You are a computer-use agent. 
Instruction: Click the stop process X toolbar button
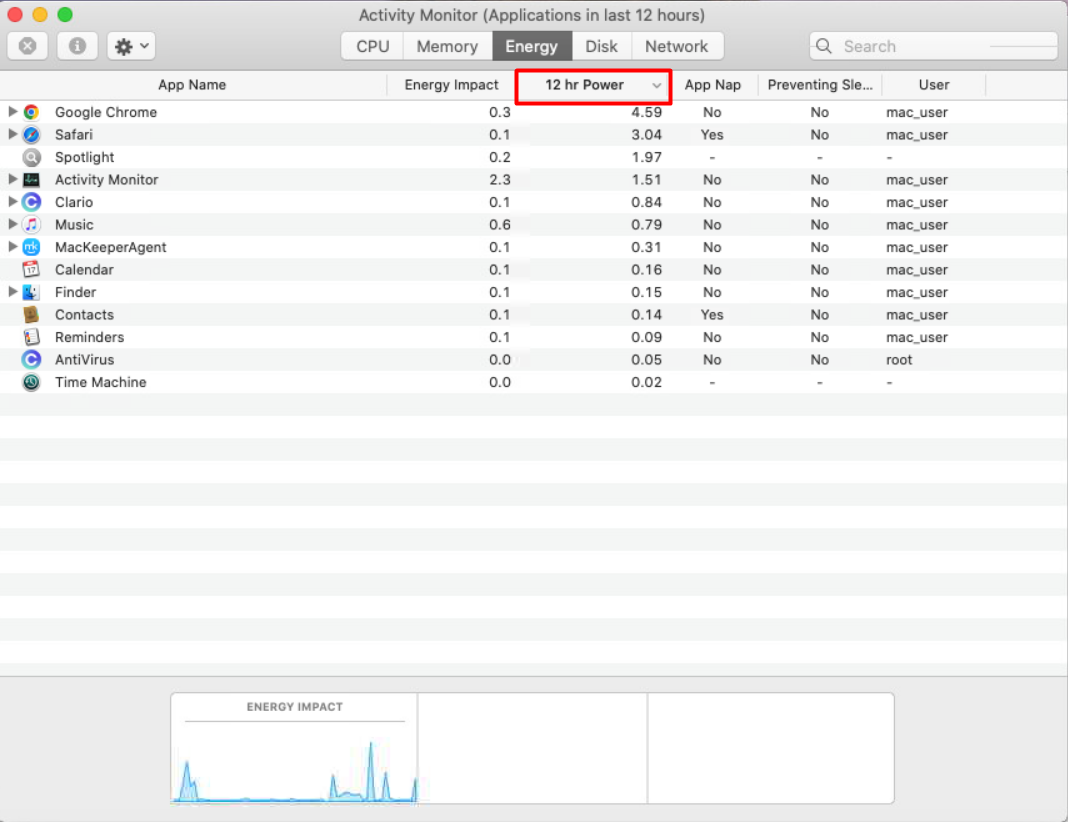tap(27, 46)
